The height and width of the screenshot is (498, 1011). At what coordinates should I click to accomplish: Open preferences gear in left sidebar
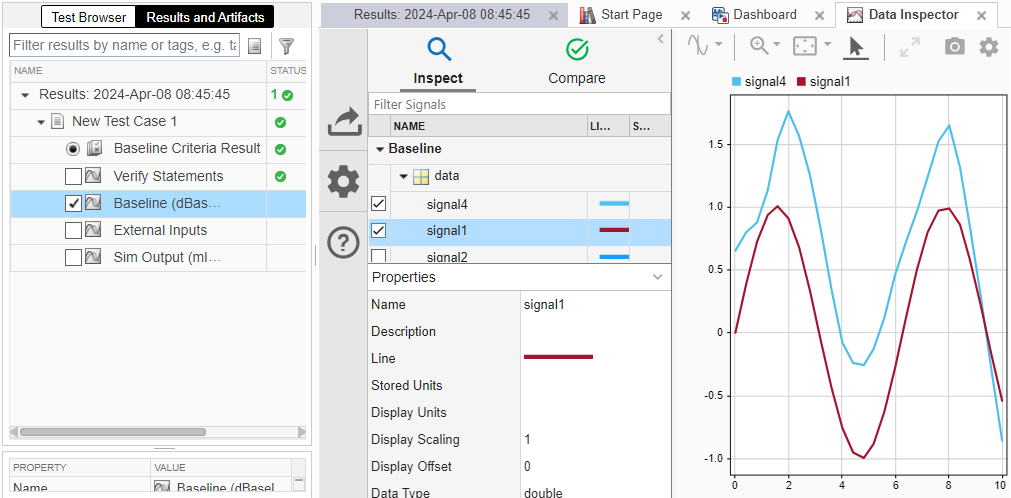(343, 182)
